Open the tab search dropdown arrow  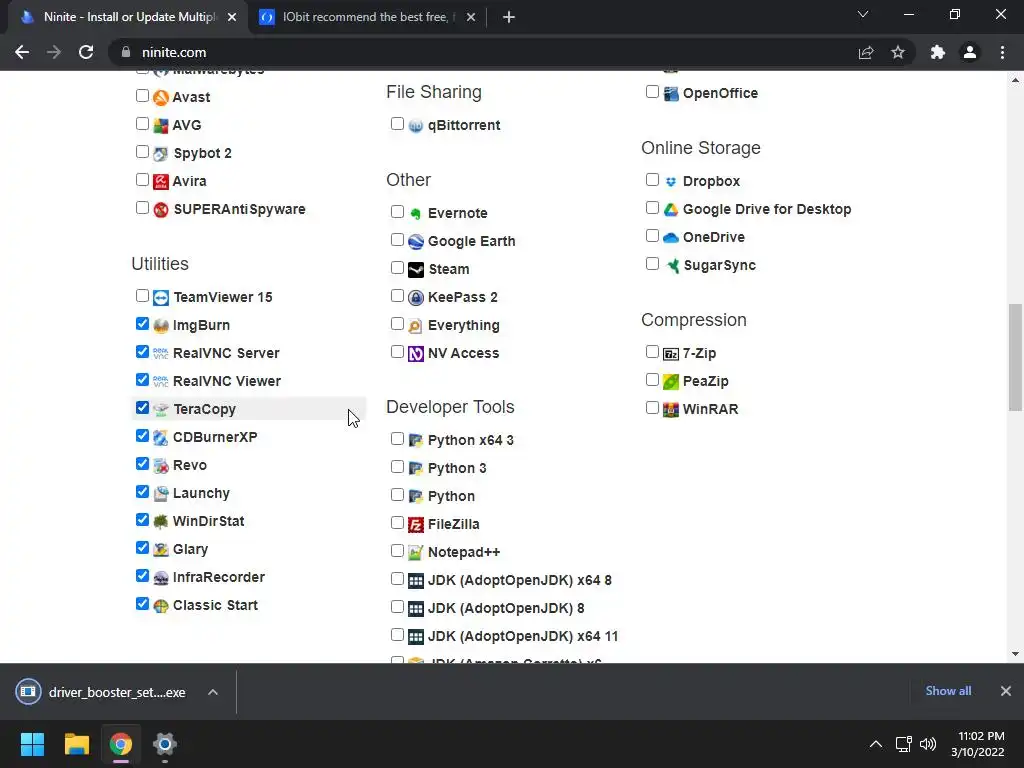pyautogui.click(x=863, y=14)
